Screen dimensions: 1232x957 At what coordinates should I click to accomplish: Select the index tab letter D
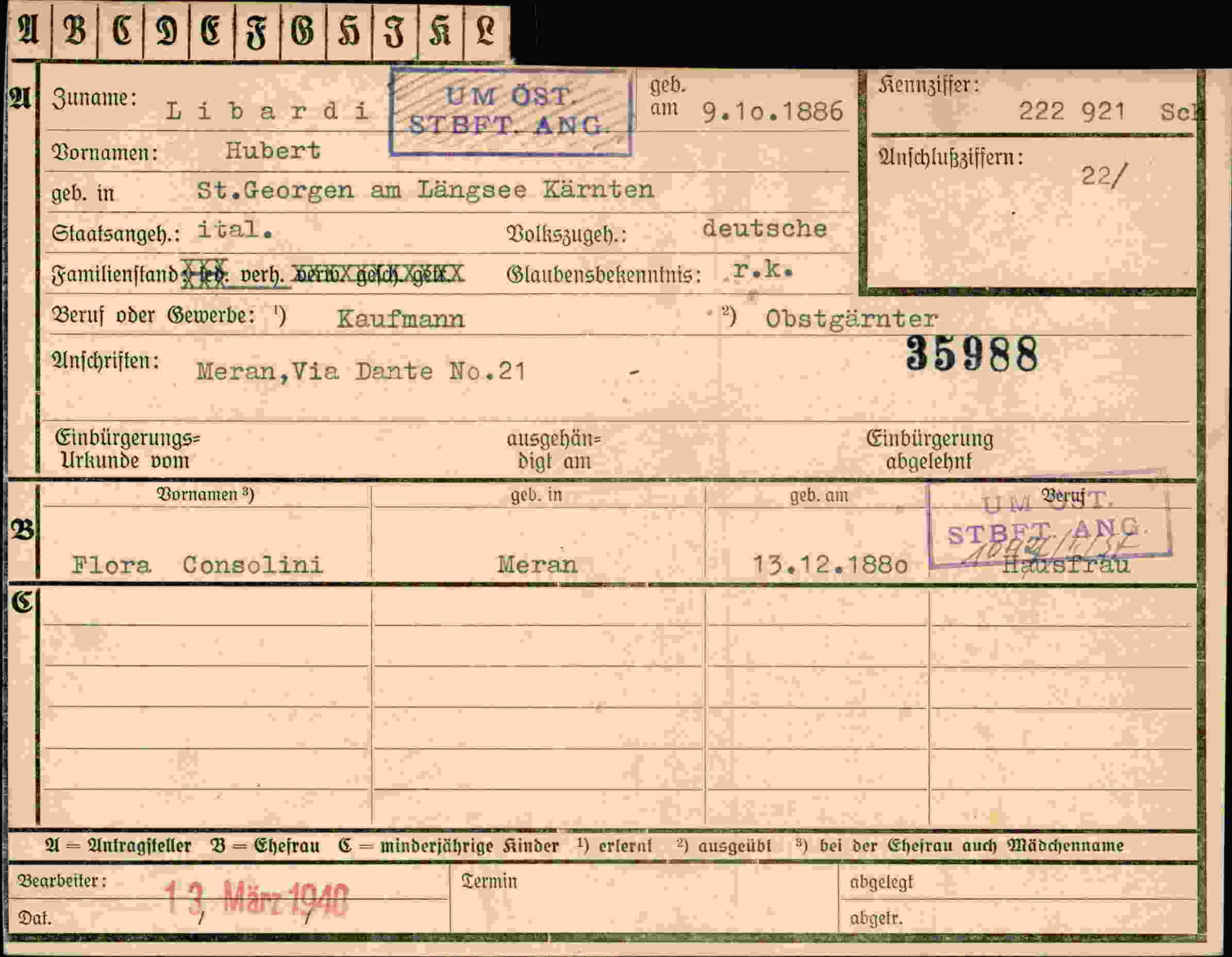click(167, 31)
